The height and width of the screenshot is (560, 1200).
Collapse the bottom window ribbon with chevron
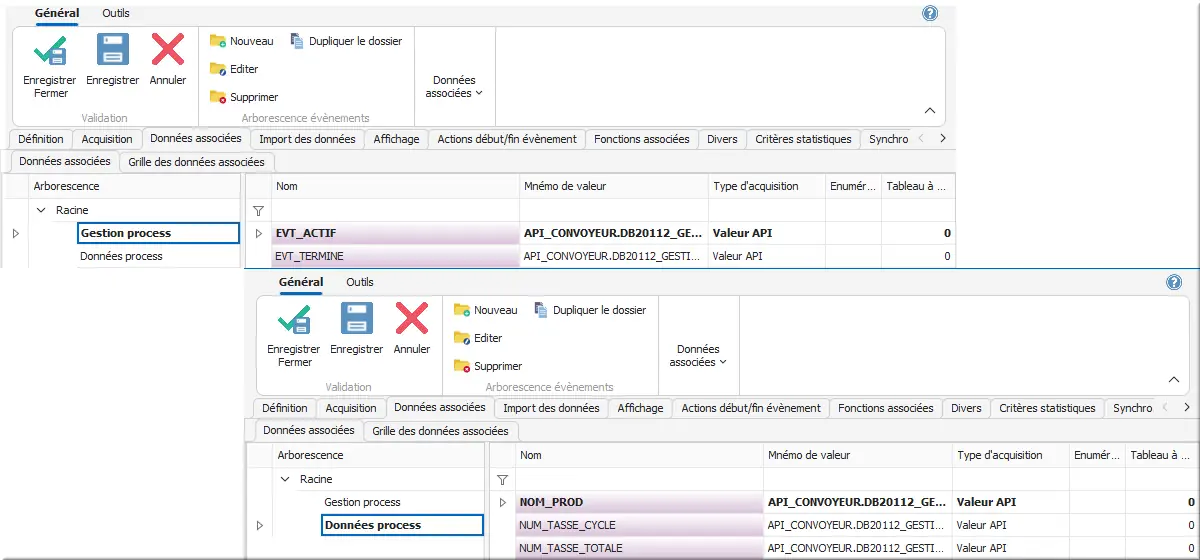click(1173, 380)
